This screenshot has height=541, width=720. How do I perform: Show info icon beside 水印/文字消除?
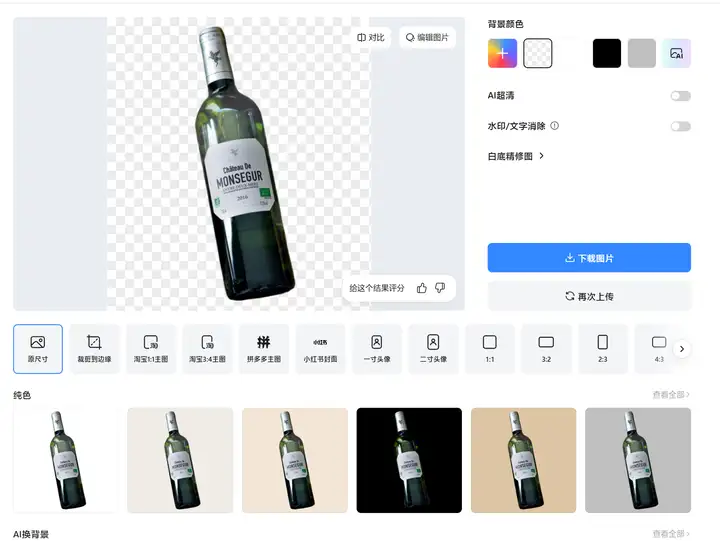pos(555,125)
